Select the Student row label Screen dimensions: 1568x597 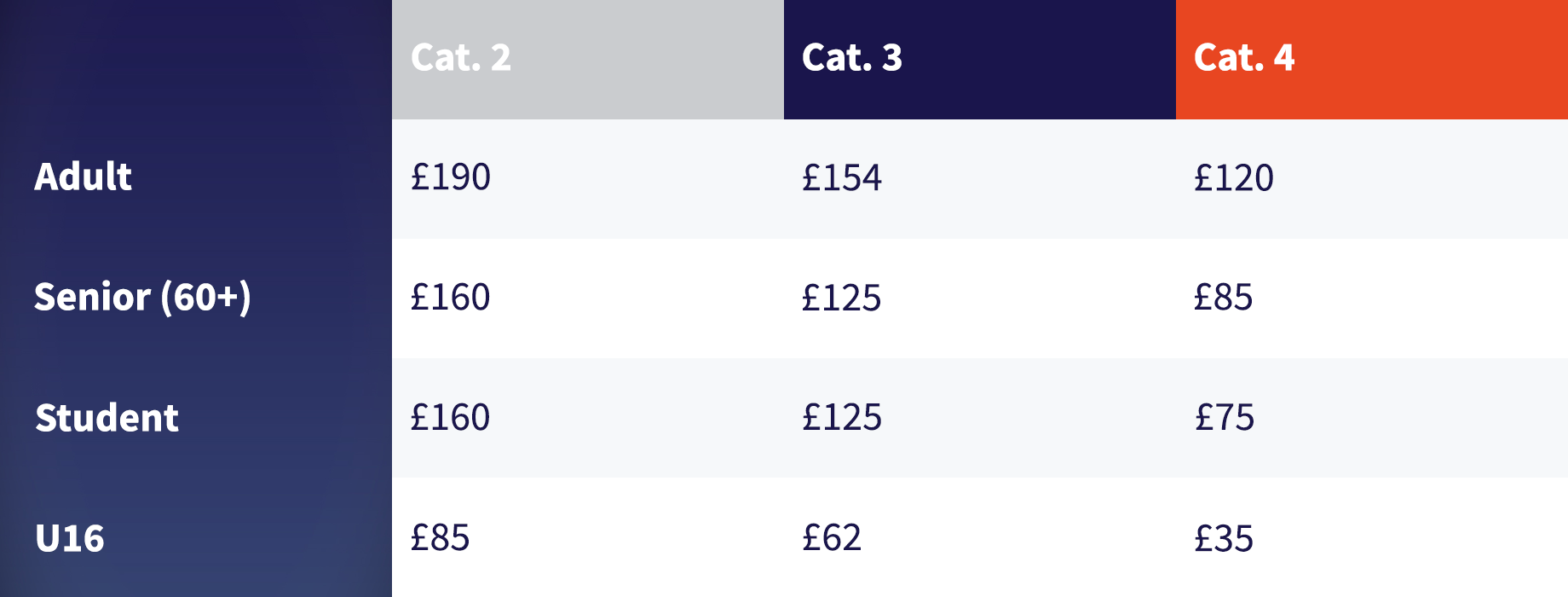point(107,418)
